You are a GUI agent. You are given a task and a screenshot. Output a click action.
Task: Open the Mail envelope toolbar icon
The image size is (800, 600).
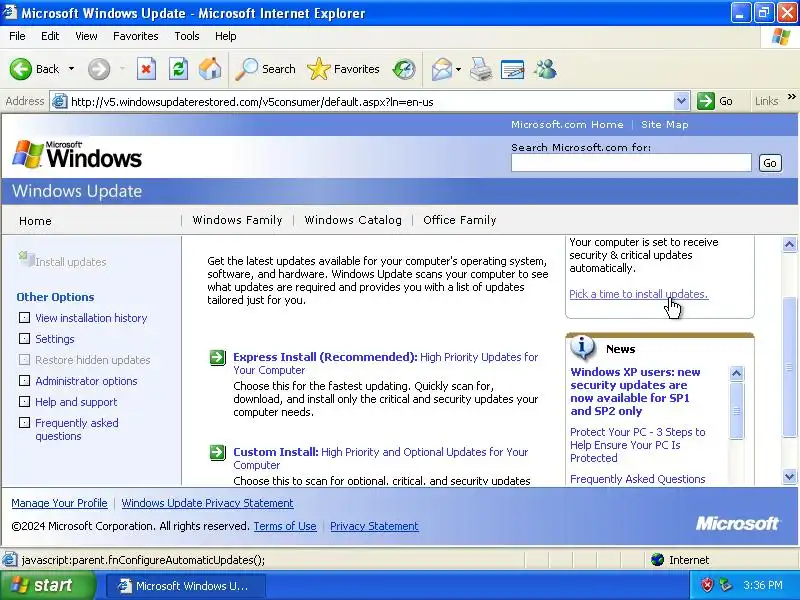[x=441, y=69]
